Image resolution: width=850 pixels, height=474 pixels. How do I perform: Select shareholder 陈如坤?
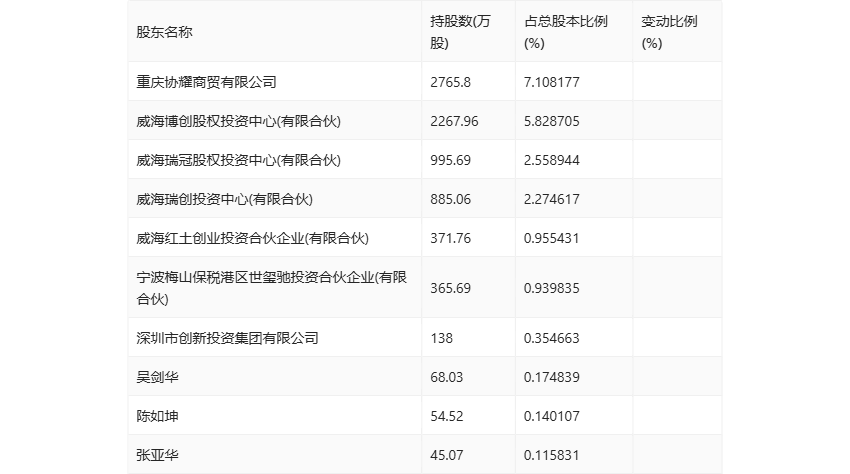157,416
